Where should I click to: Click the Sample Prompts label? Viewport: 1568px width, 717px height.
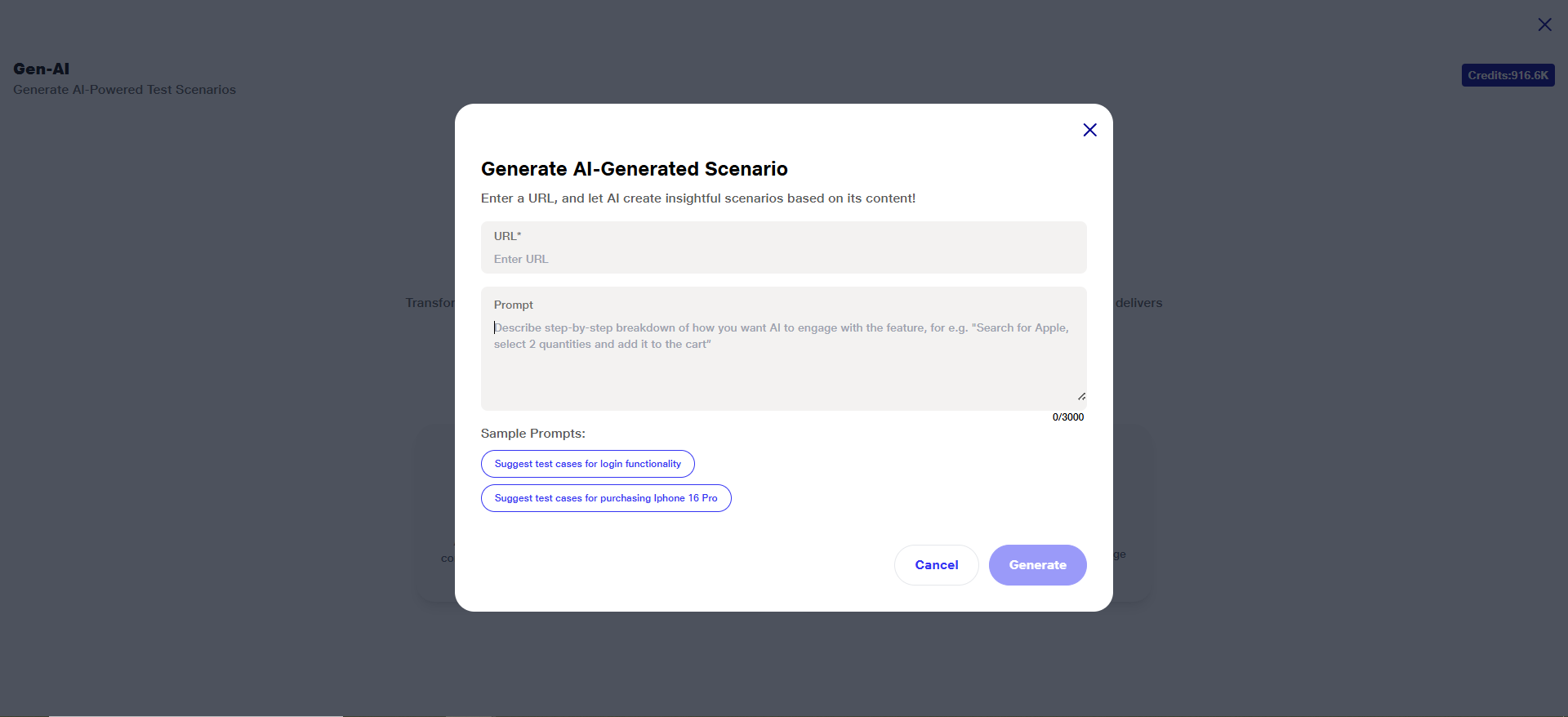click(532, 434)
